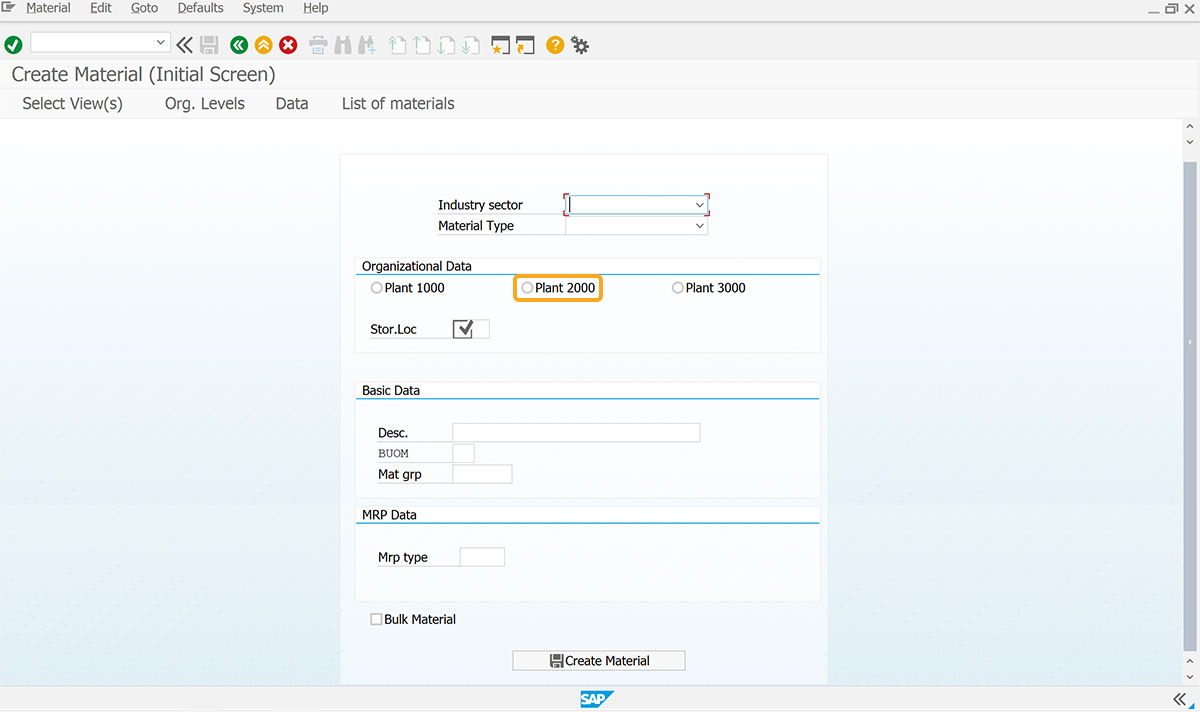Select the Plant 3000 radio button
Image resolution: width=1200 pixels, height=712 pixels.
pyautogui.click(x=678, y=288)
